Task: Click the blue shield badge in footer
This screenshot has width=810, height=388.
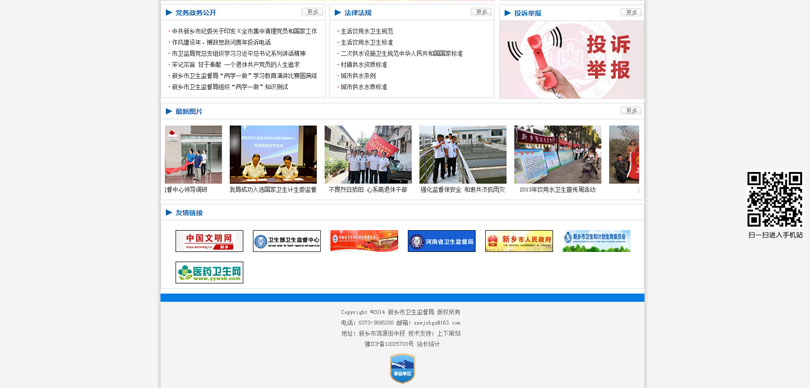Action: [x=402, y=368]
